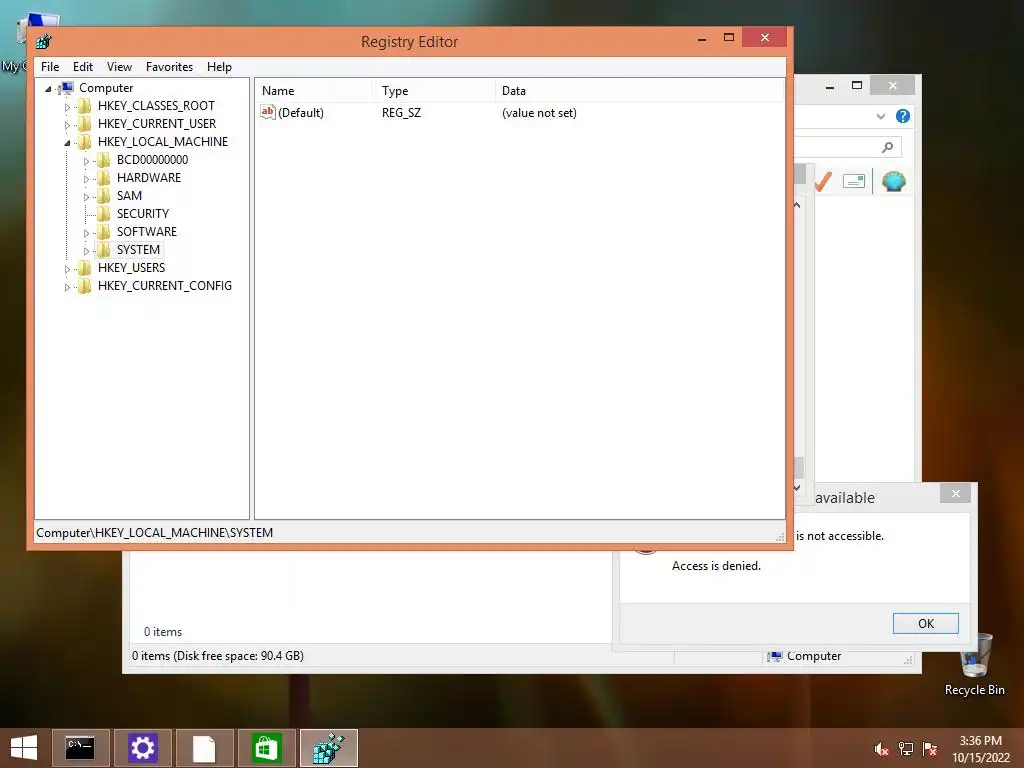This screenshot has width=1024, height=768.
Task: Click the SYSTEM folder icon
Action: click(x=103, y=249)
